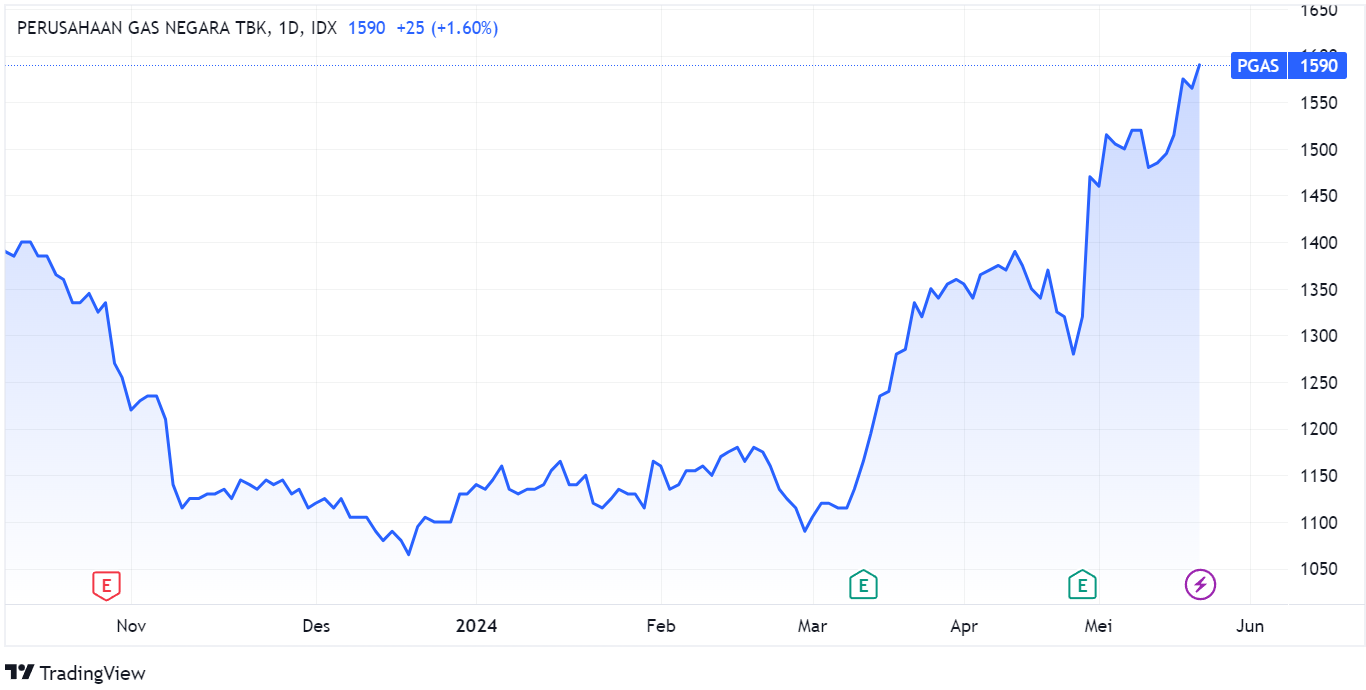This screenshot has width=1366, height=690.
Task: Click the 1150 price axis label
Action: [1317, 476]
